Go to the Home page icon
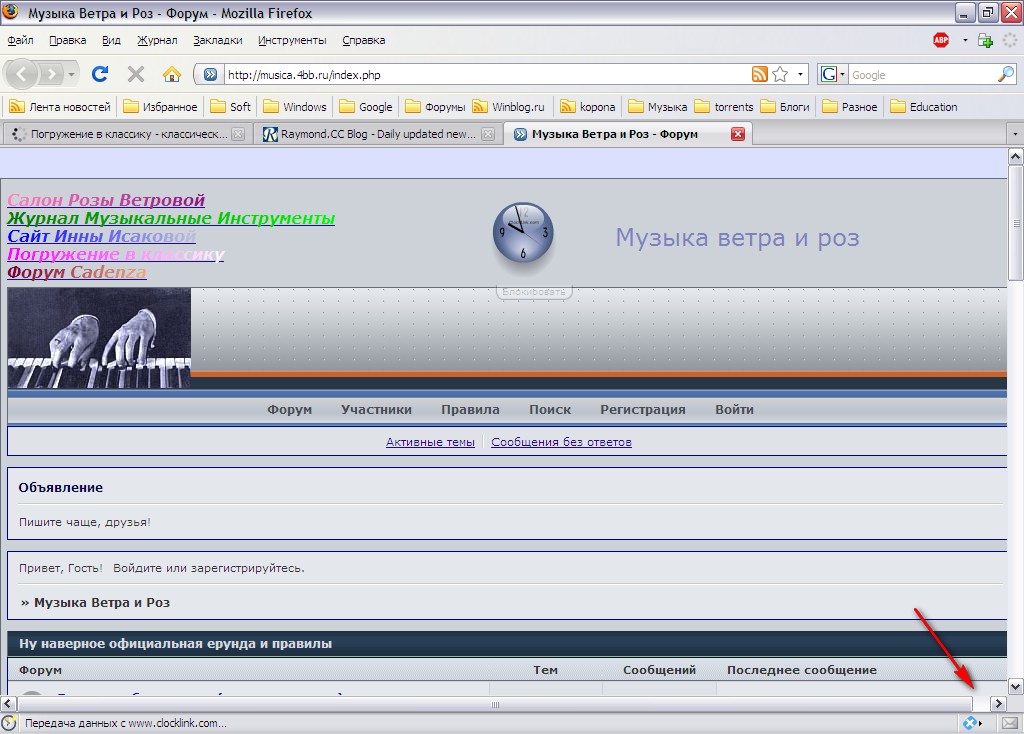This screenshot has height=734, width=1024. [172, 74]
